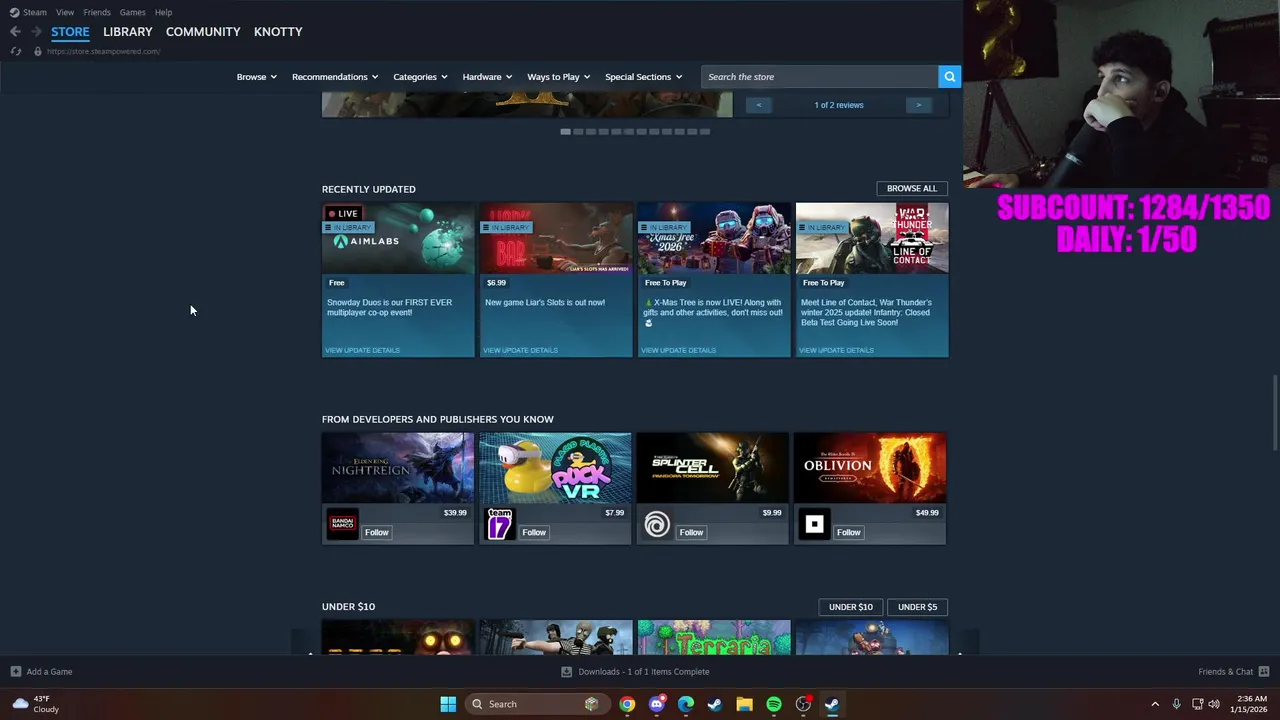Expand the Categories dropdown
Screen dimensions: 1280x720
click(x=420, y=77)
